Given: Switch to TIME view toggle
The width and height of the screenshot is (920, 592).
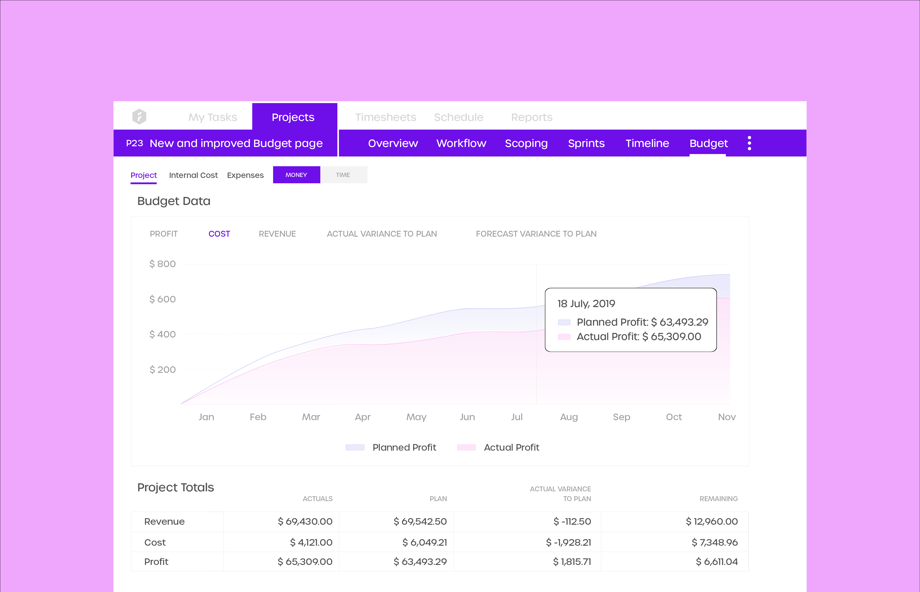Looking at the screenshot, I should 343,175.
